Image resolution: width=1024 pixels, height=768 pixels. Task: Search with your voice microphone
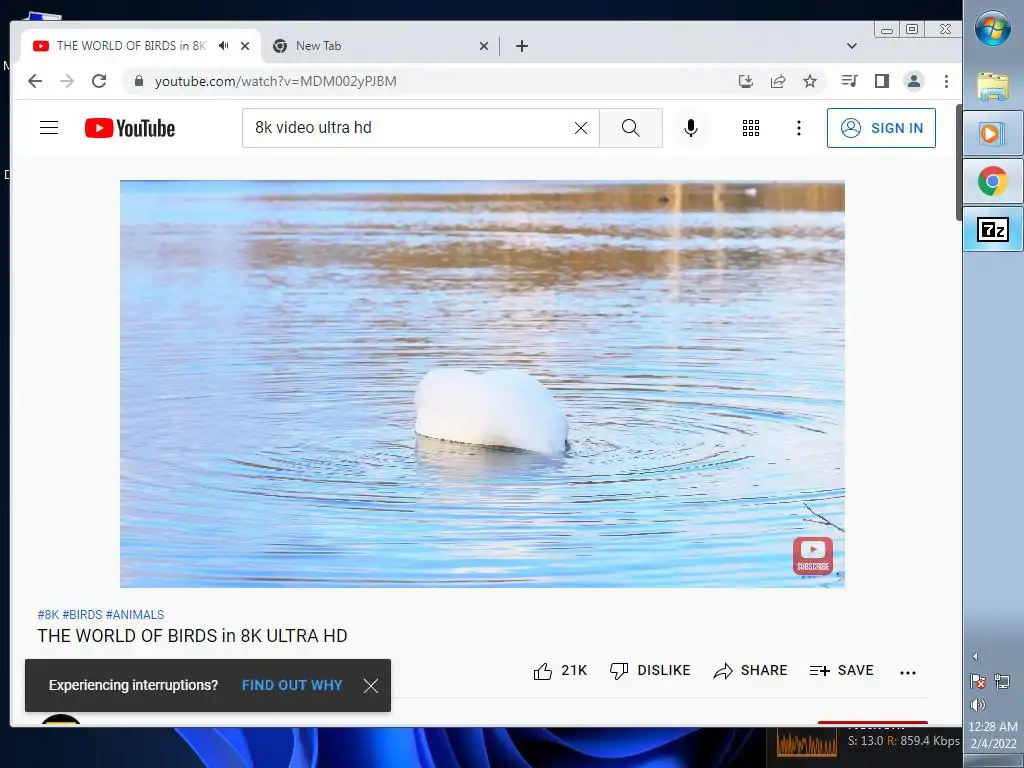(690, 128)
